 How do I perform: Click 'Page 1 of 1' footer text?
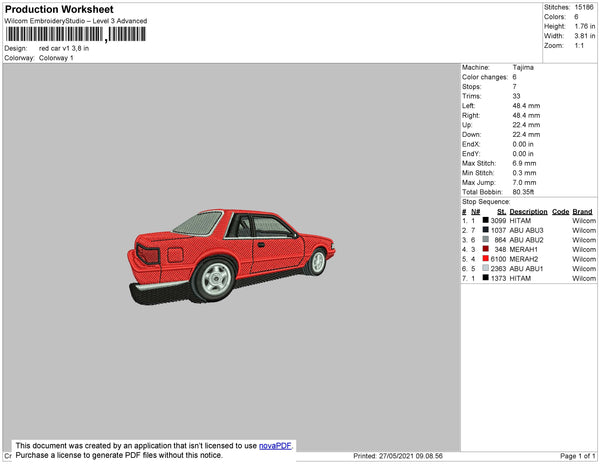(578, 456)
